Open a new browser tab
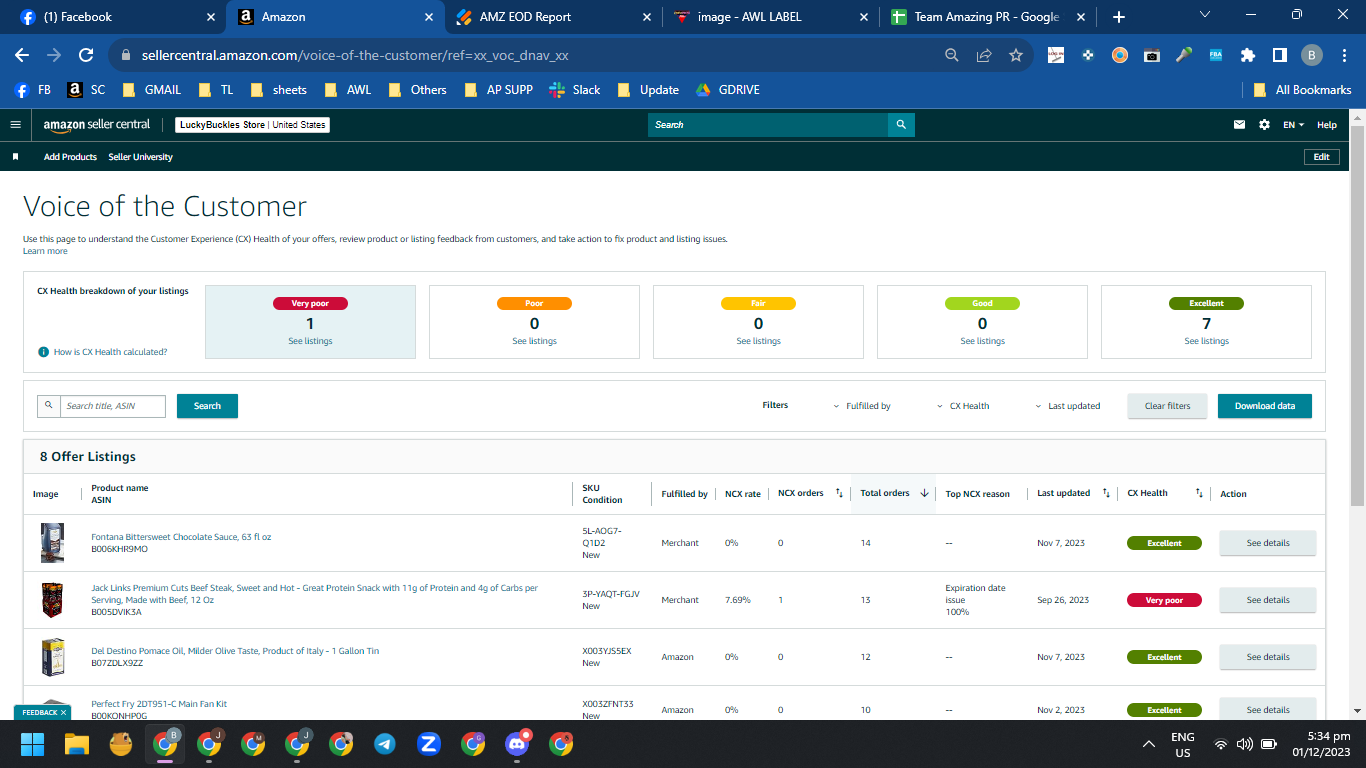Viewport: 1366px width, 768px height. (x=1119, y=17)
